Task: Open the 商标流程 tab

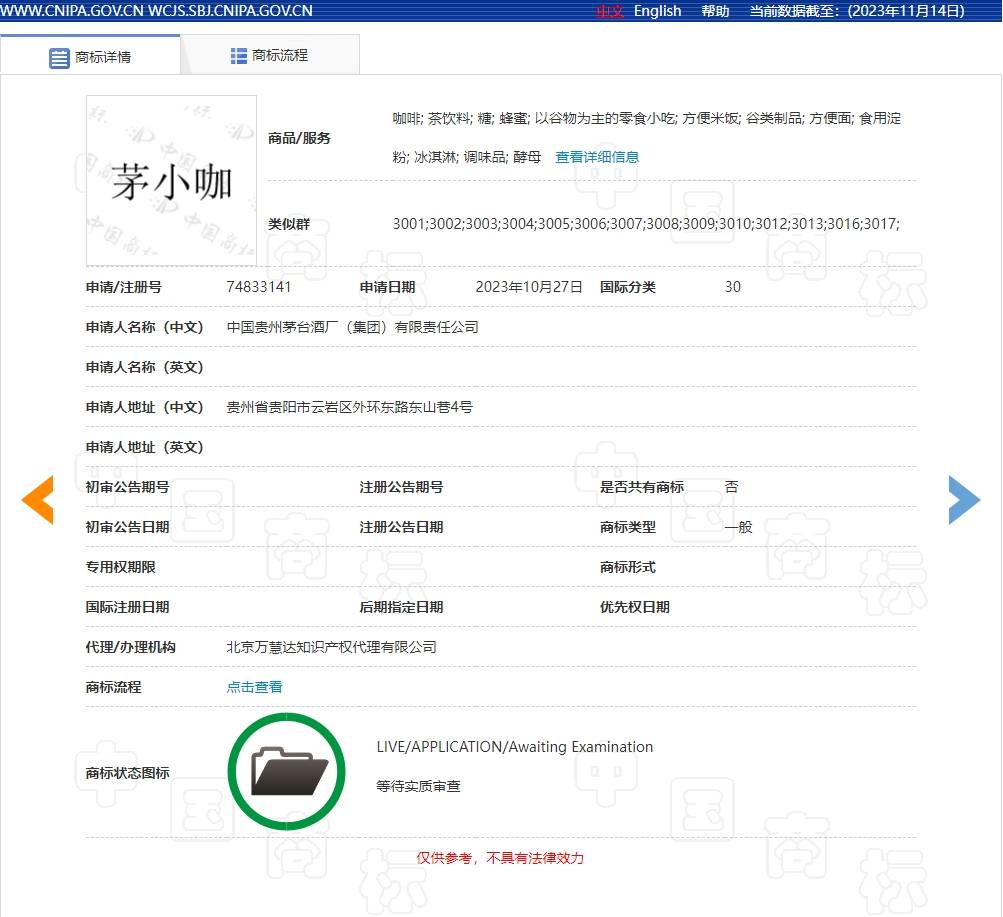Action: point(280,56)
